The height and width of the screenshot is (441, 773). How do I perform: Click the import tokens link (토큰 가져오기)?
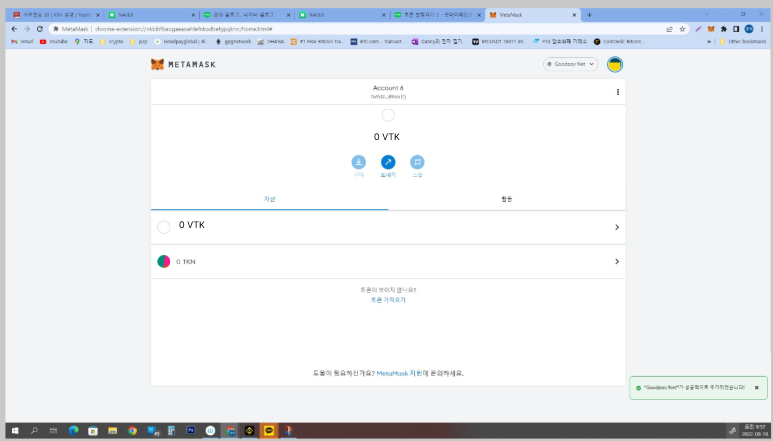pos(388,299)
